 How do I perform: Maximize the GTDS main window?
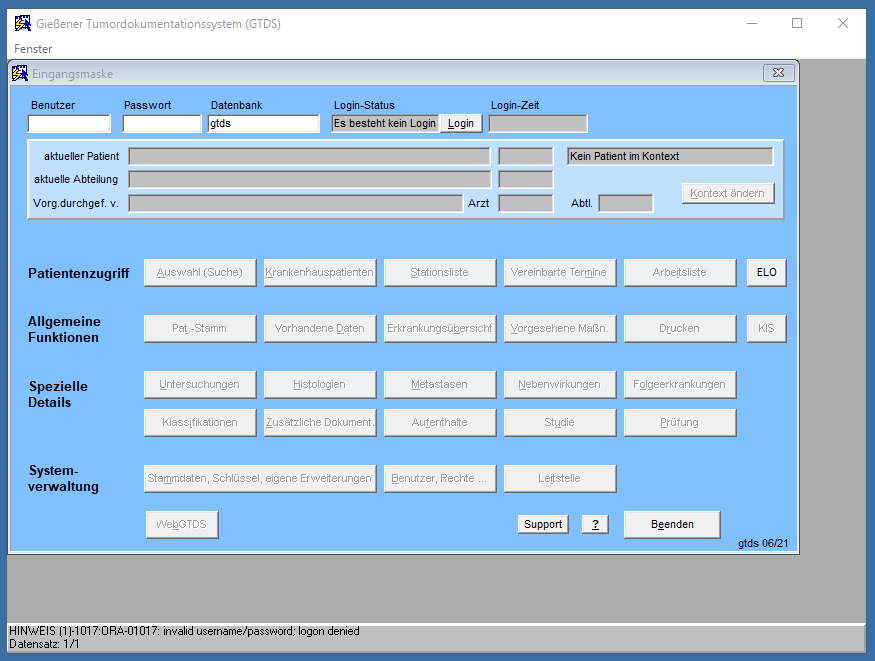(797, 23)
